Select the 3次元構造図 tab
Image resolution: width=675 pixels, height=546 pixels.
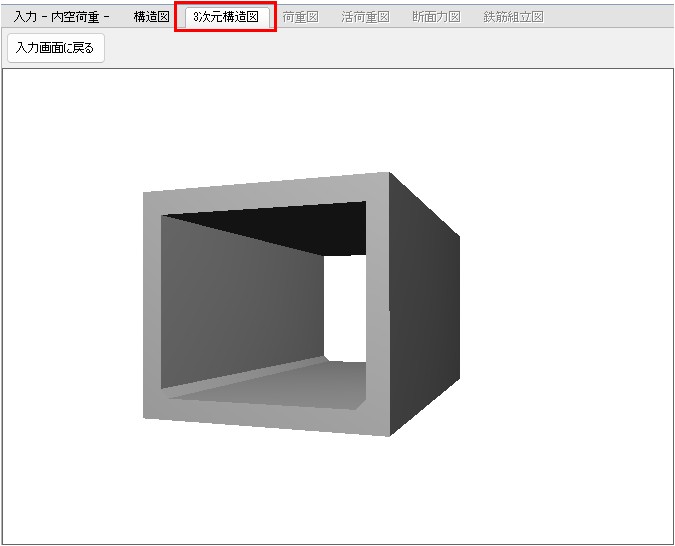pos(226,17)
